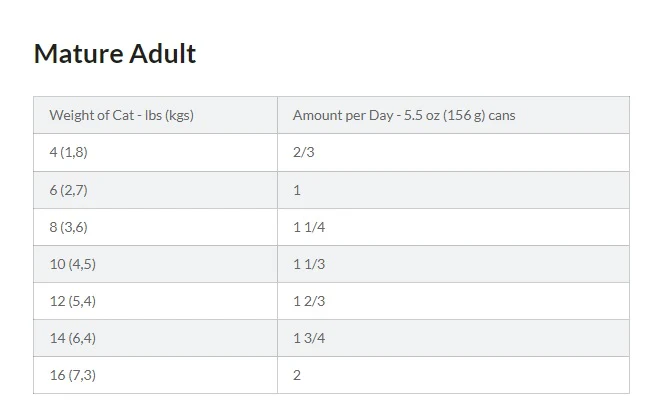Screen dimensions: 654x414
Task: Click the 2/3 amount cell
Action: pyautogui.click(x=453, y=152)
